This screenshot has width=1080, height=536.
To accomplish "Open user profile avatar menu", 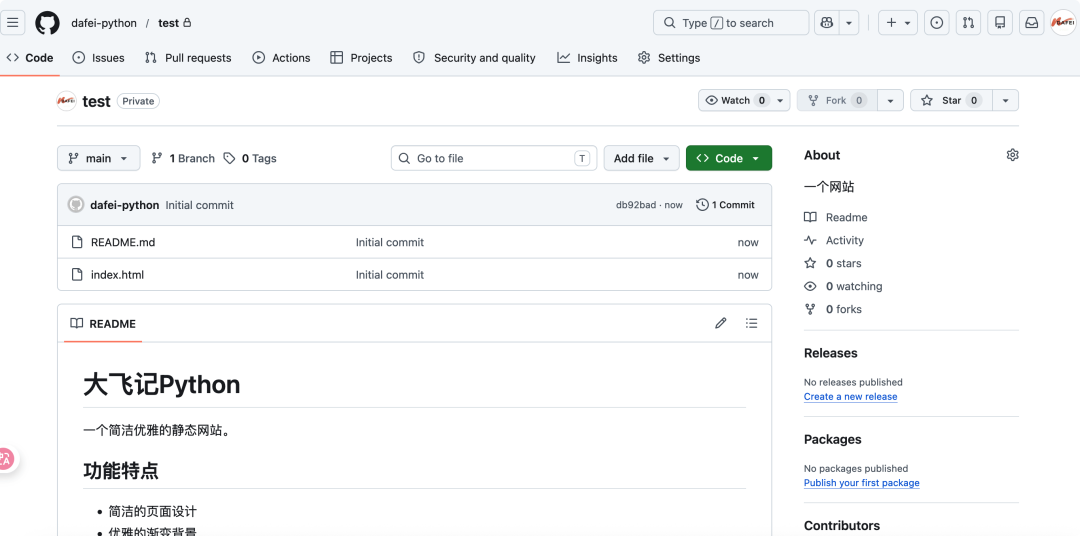I will [x=1063, y=23].
